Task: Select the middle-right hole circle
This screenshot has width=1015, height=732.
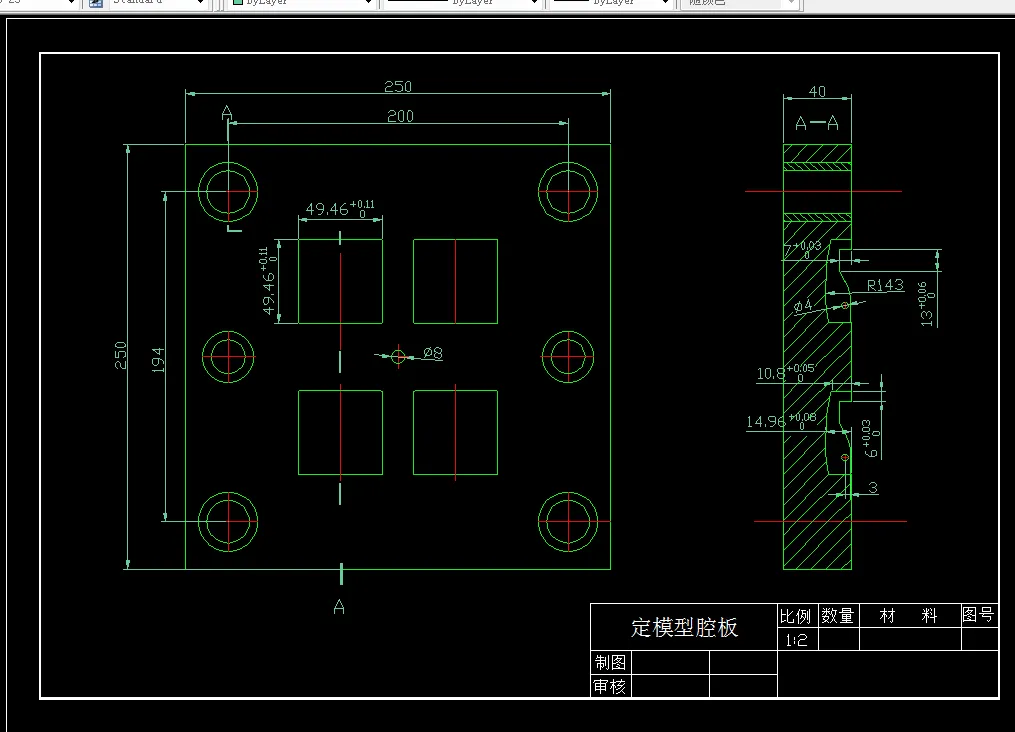Action: [x=568, y=357]
